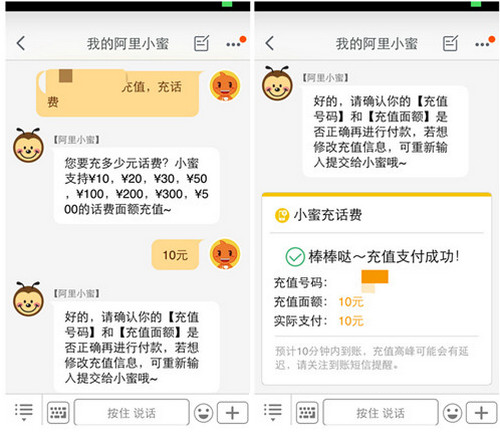Tap the bee avatar in right chat
The width and height of the screenshot is (500, 441).
(x=277, y=83)
